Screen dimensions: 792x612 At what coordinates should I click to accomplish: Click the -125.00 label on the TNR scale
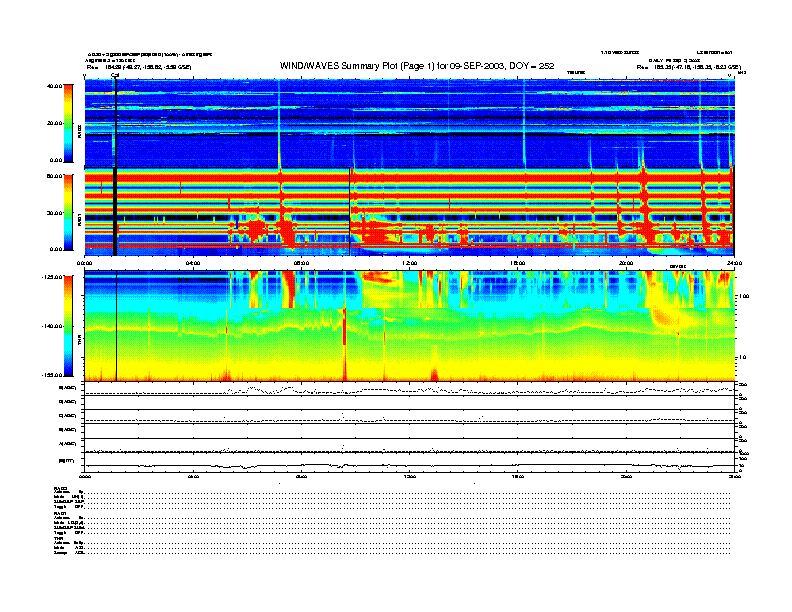pos(52,277)
